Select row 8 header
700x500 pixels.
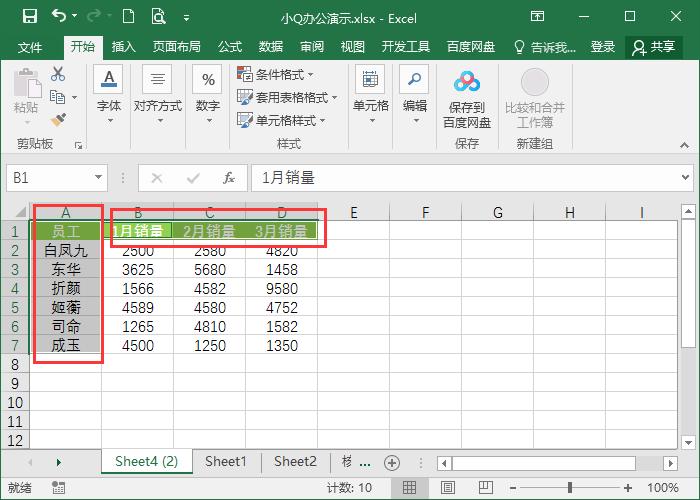(x=15, y=365)
